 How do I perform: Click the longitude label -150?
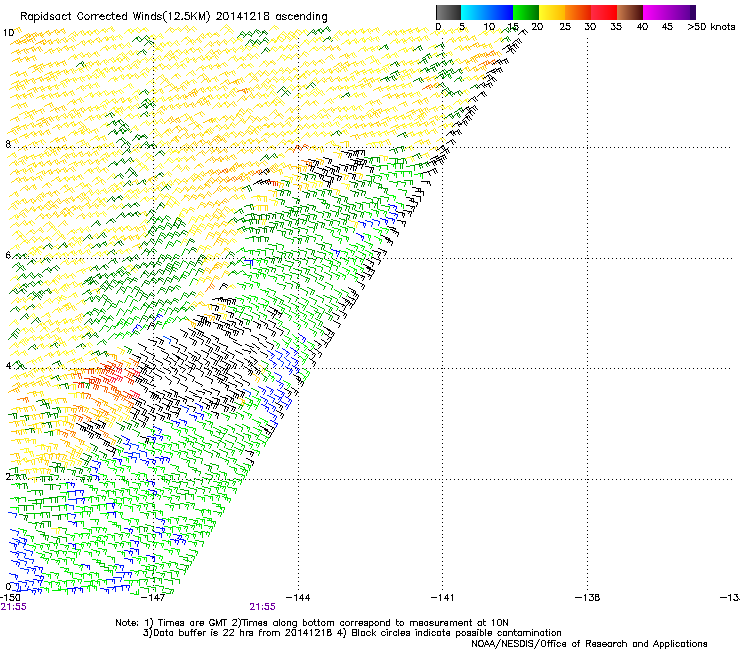pos(10,598)
